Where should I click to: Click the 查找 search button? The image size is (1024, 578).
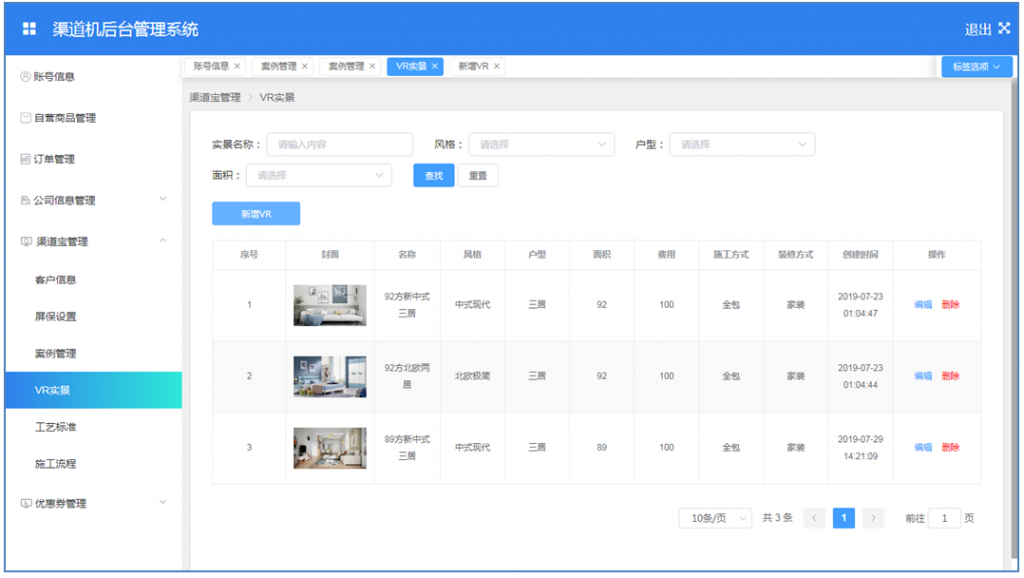[434, 175]
